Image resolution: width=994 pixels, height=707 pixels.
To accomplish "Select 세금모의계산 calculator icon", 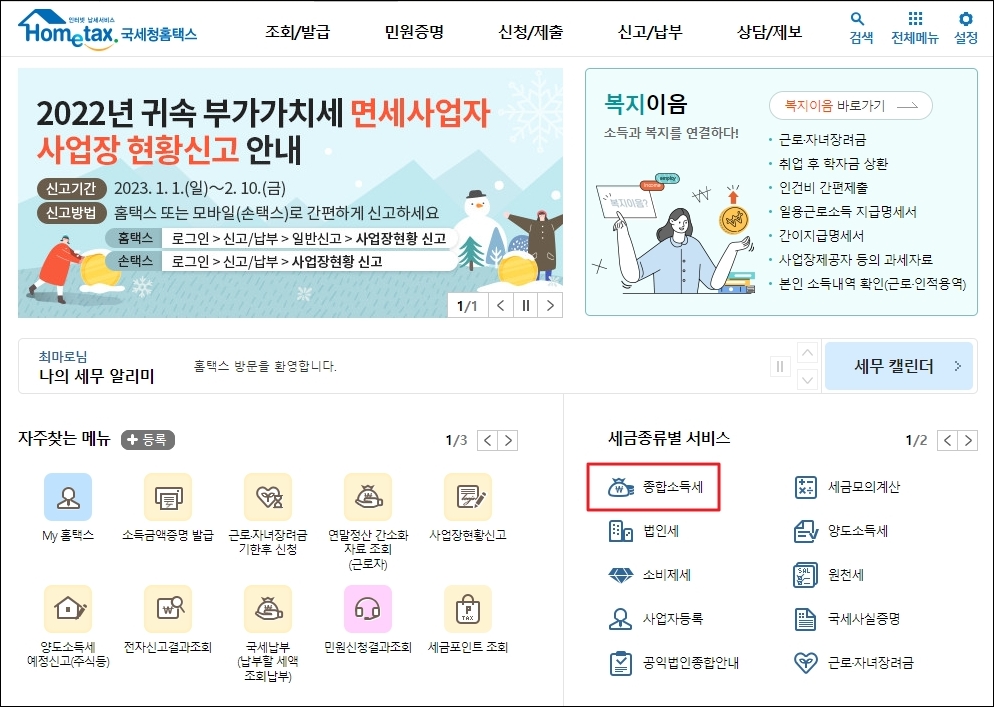I will click(x=806, y=487).
